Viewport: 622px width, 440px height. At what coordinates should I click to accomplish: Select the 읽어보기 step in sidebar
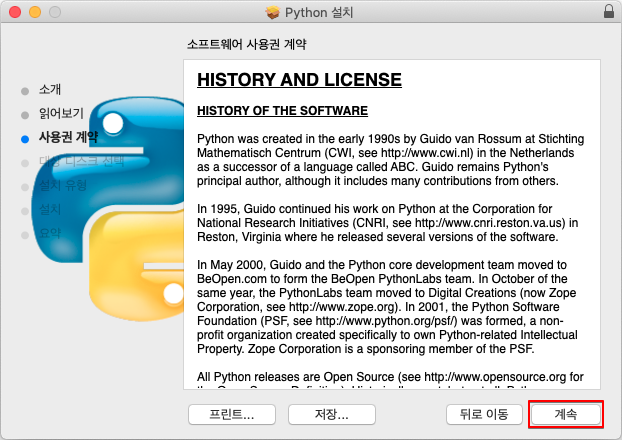61,113
